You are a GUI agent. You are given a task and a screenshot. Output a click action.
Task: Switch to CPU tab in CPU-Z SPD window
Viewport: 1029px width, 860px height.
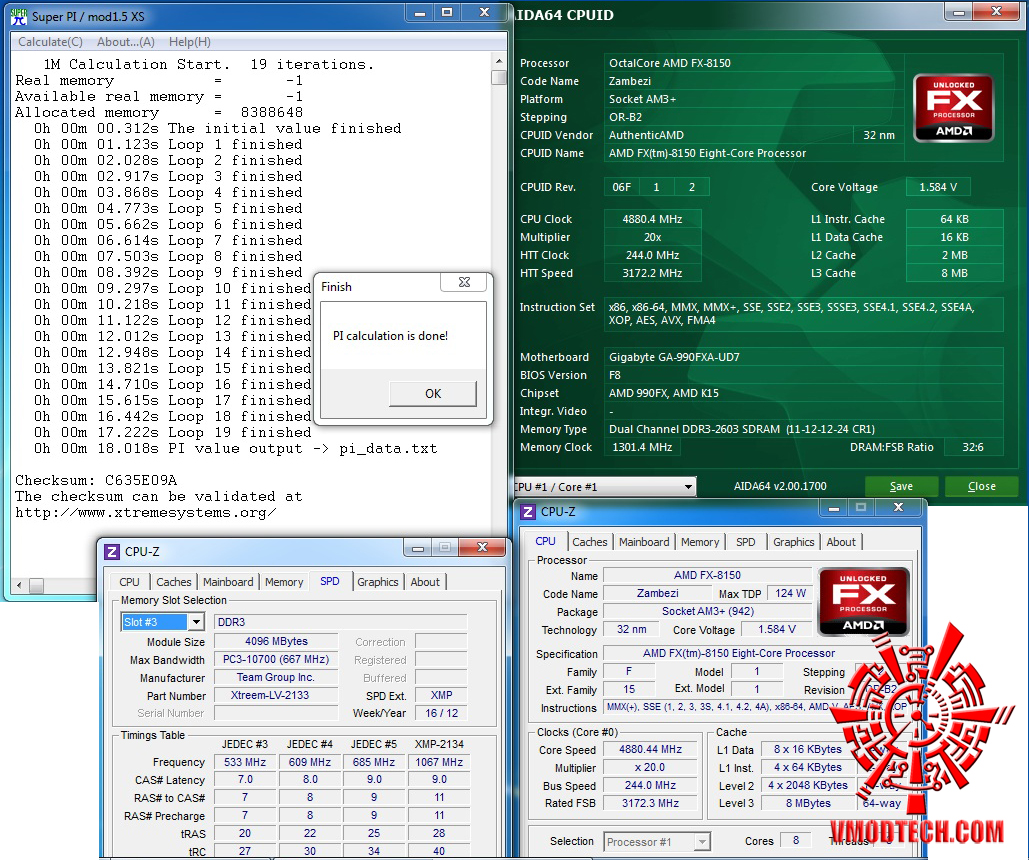tap(129, 582)
